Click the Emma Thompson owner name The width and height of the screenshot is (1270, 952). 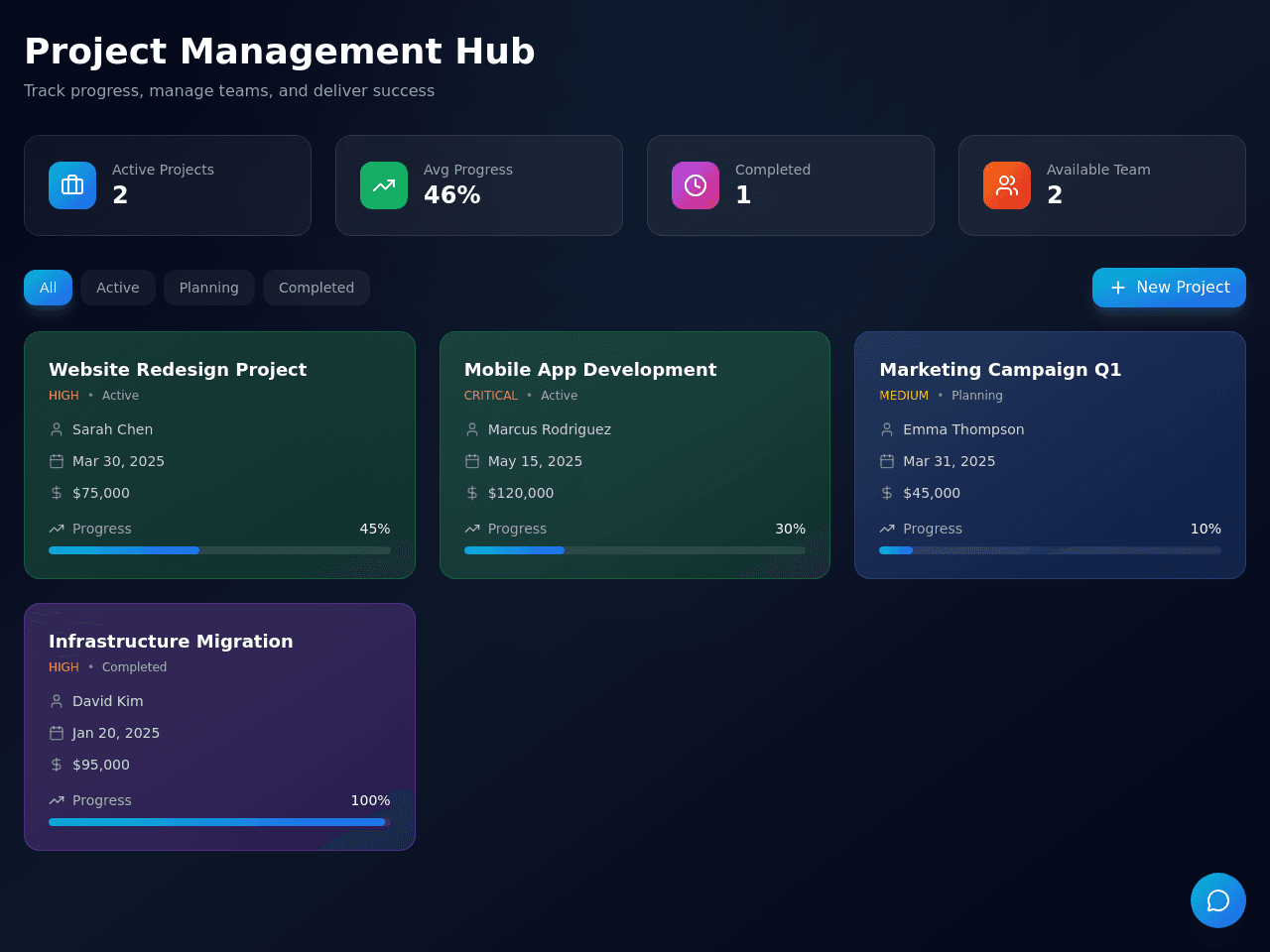963,429
